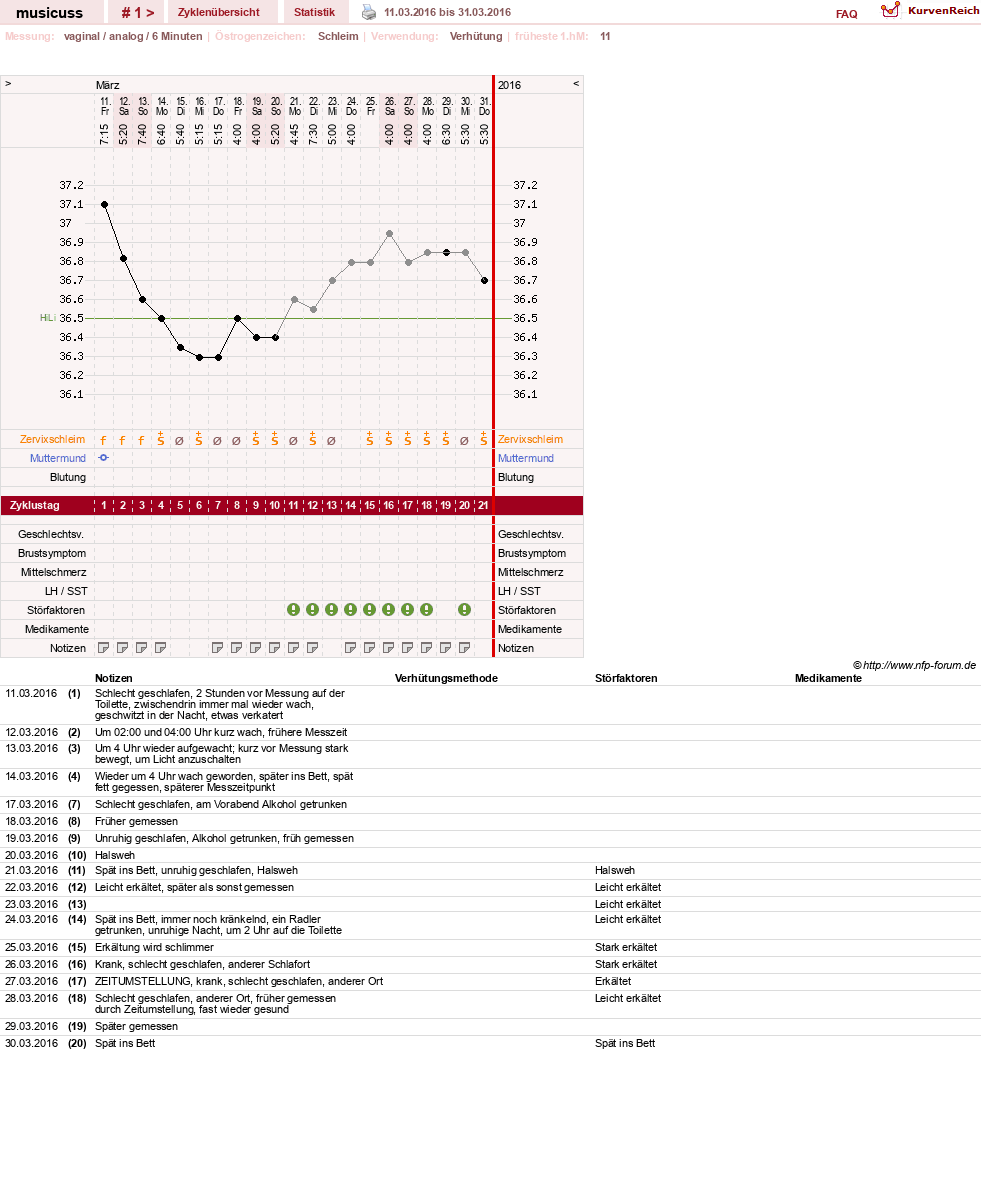Viewport: 981px width, 1202px height.
Task: Click the printer icon
Action: pyautogui.click(x=369, y=12)
